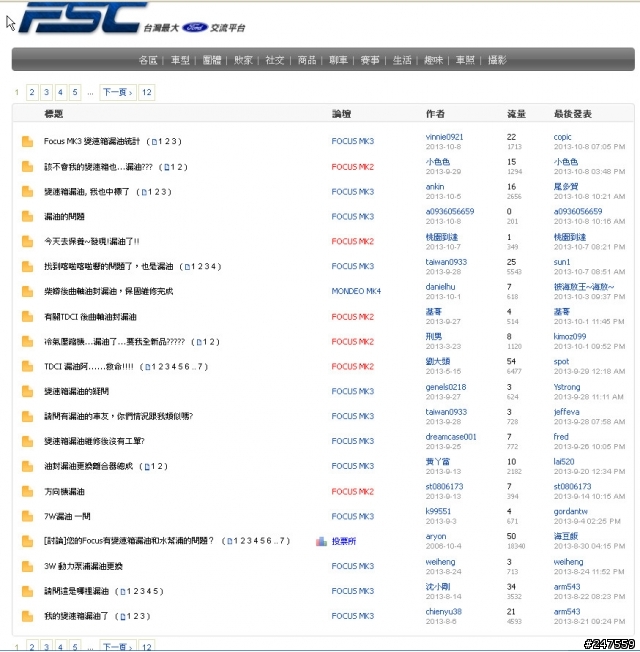
Task: Click 下一頁 in top pagination
Action: (117, 92)
